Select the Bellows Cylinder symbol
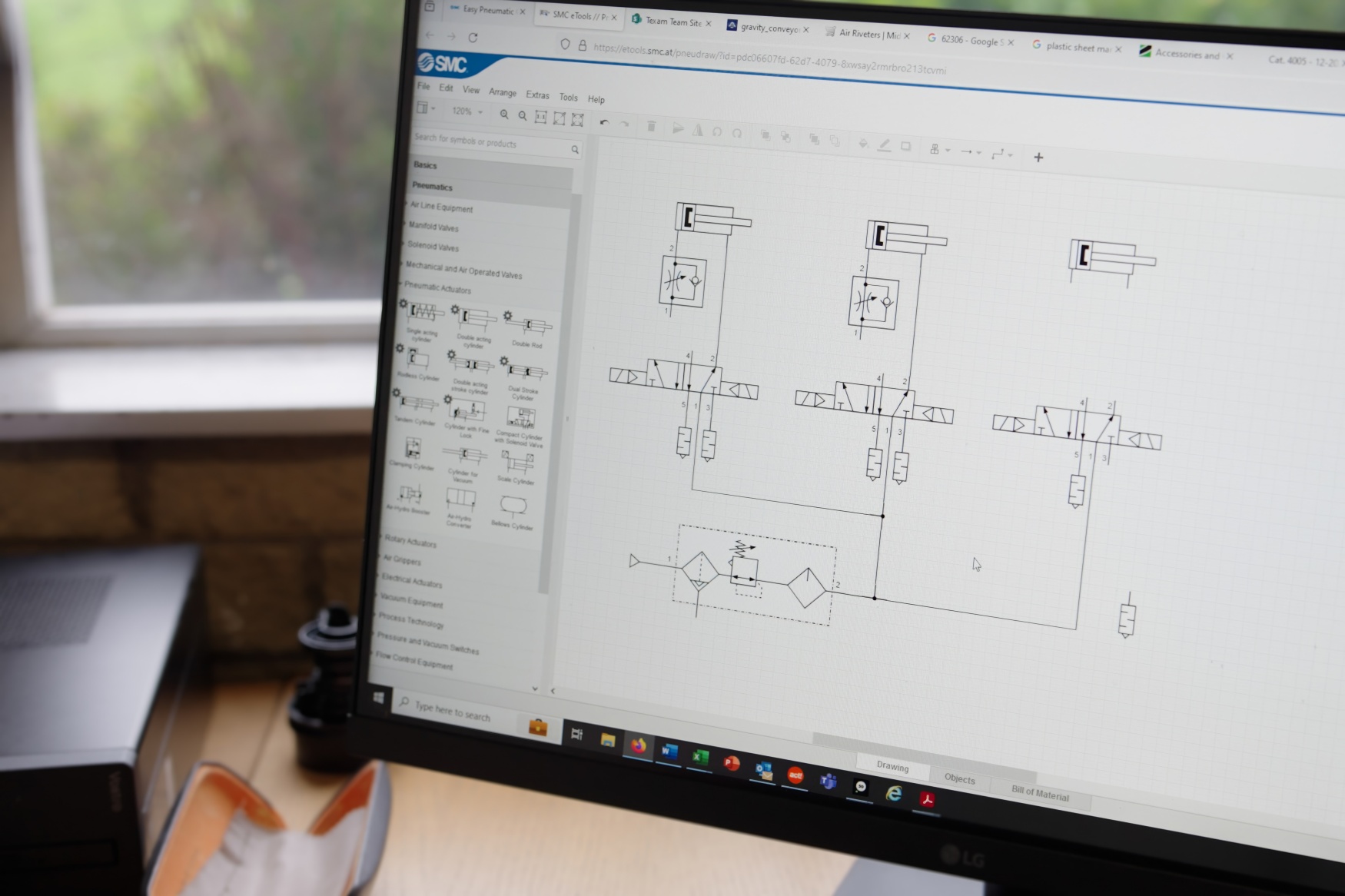The image size is (1345, 896). click(513, 506)
